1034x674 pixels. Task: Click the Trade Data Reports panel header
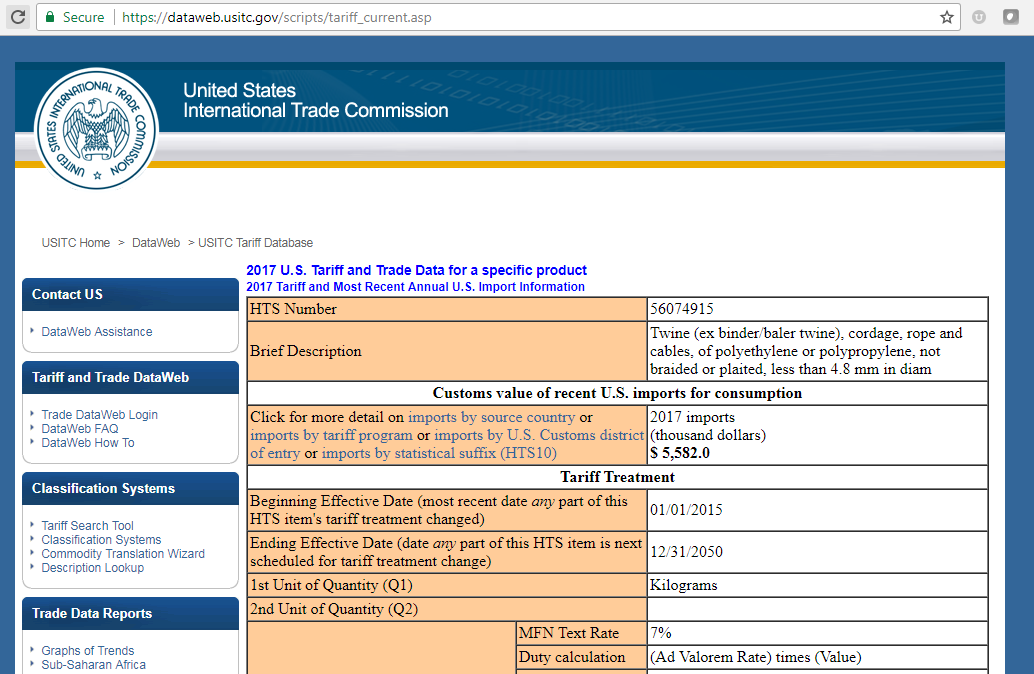(131, 613)
